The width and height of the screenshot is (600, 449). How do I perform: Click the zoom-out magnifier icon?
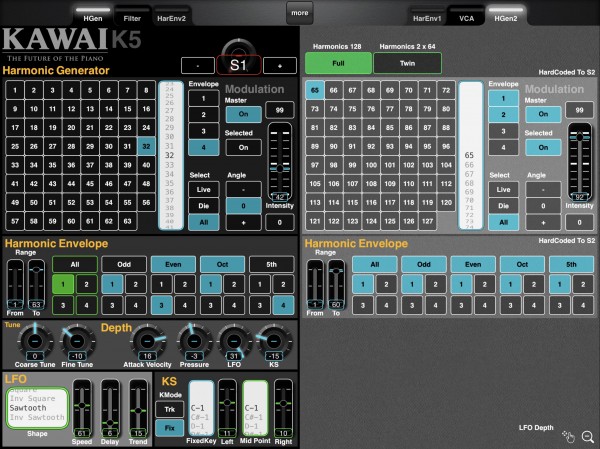coord(588,436)
